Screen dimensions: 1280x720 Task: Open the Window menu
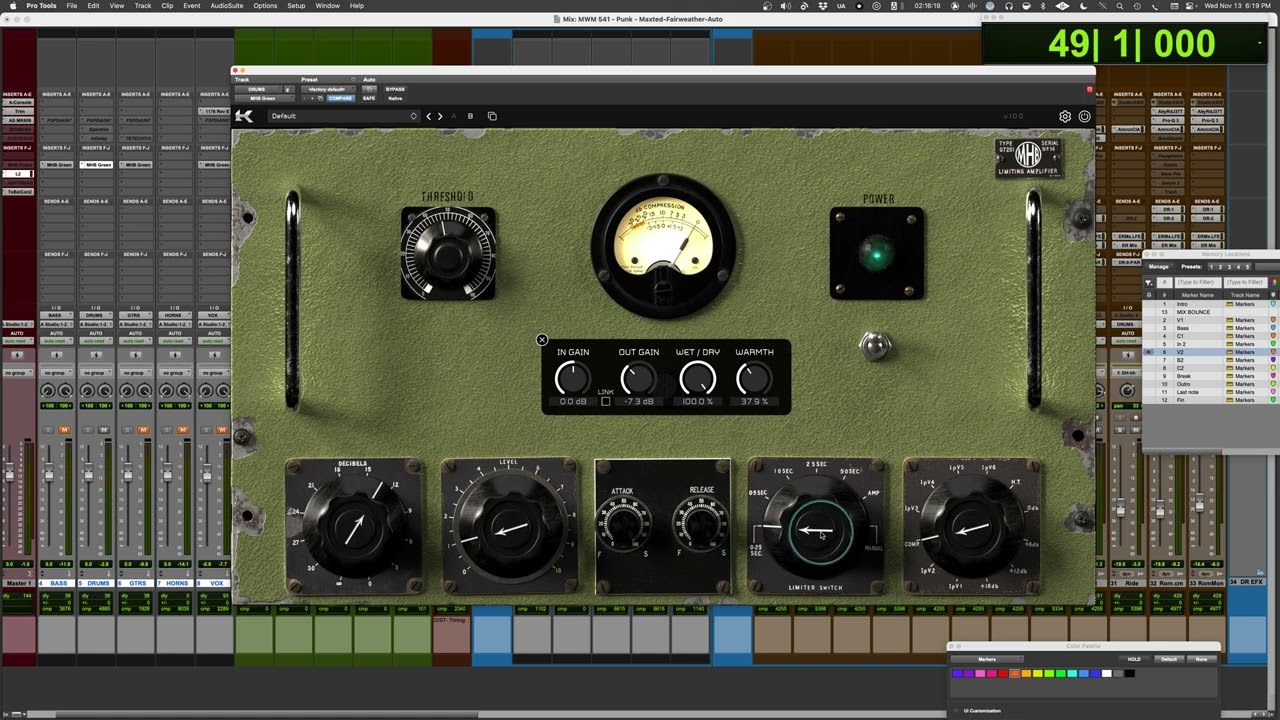(327, 6)
